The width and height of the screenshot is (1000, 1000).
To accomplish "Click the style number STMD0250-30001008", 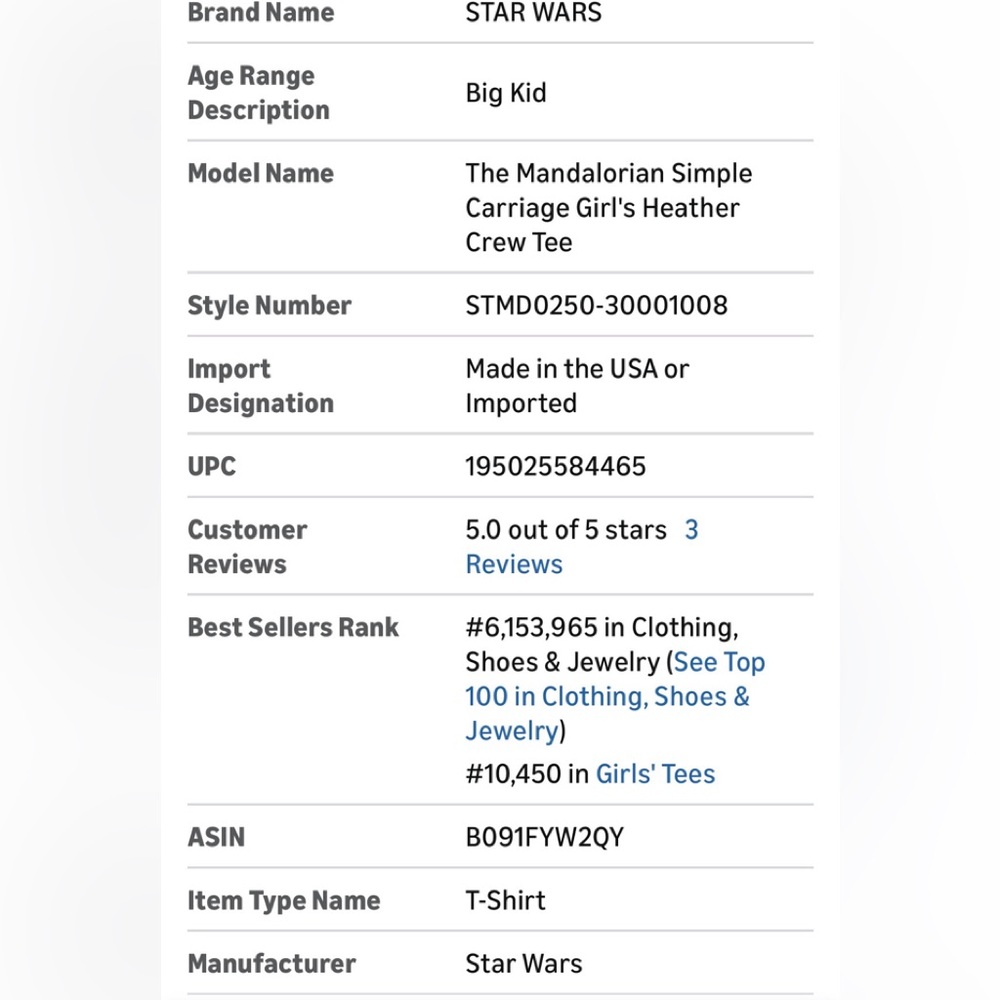I will [x=596, y=305].
